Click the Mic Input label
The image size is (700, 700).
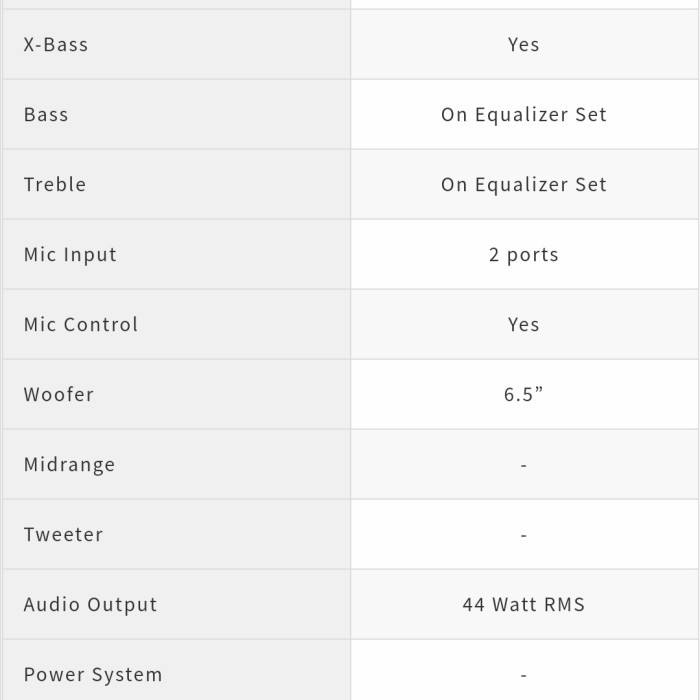[x=70, y=255]
